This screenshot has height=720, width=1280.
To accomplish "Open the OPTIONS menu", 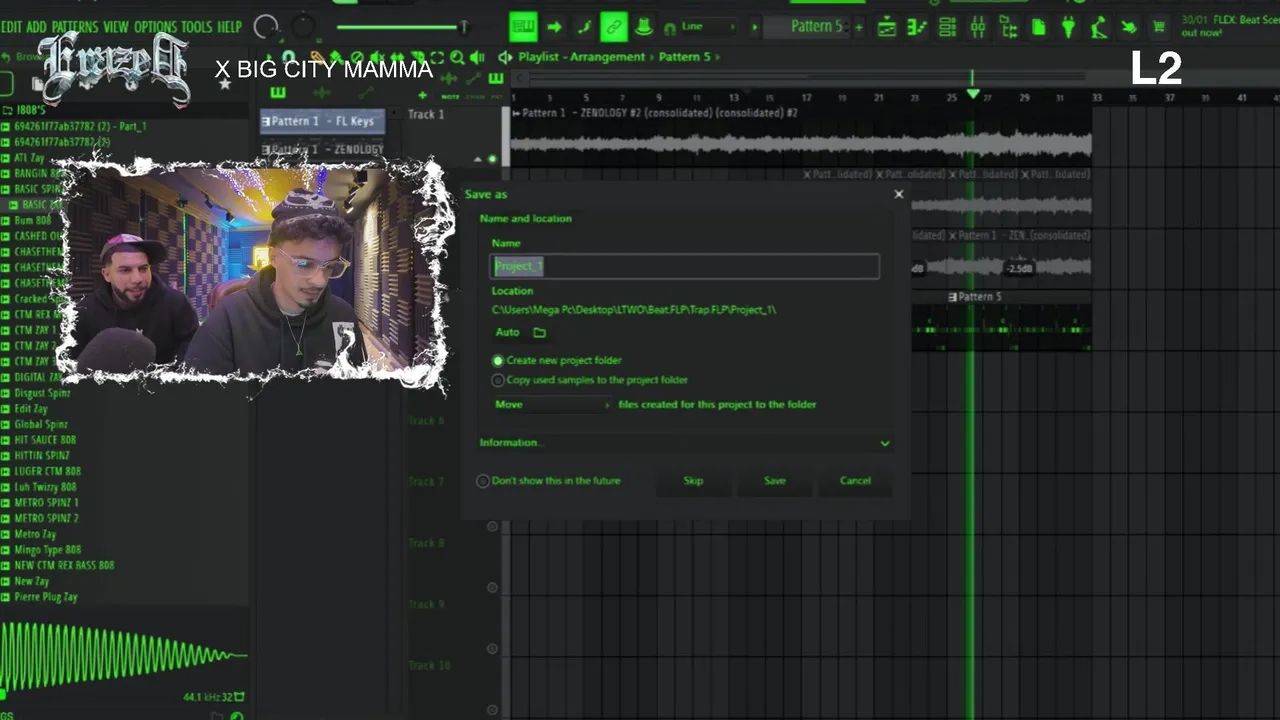I will pyautogui.click(x=155, y=27).
